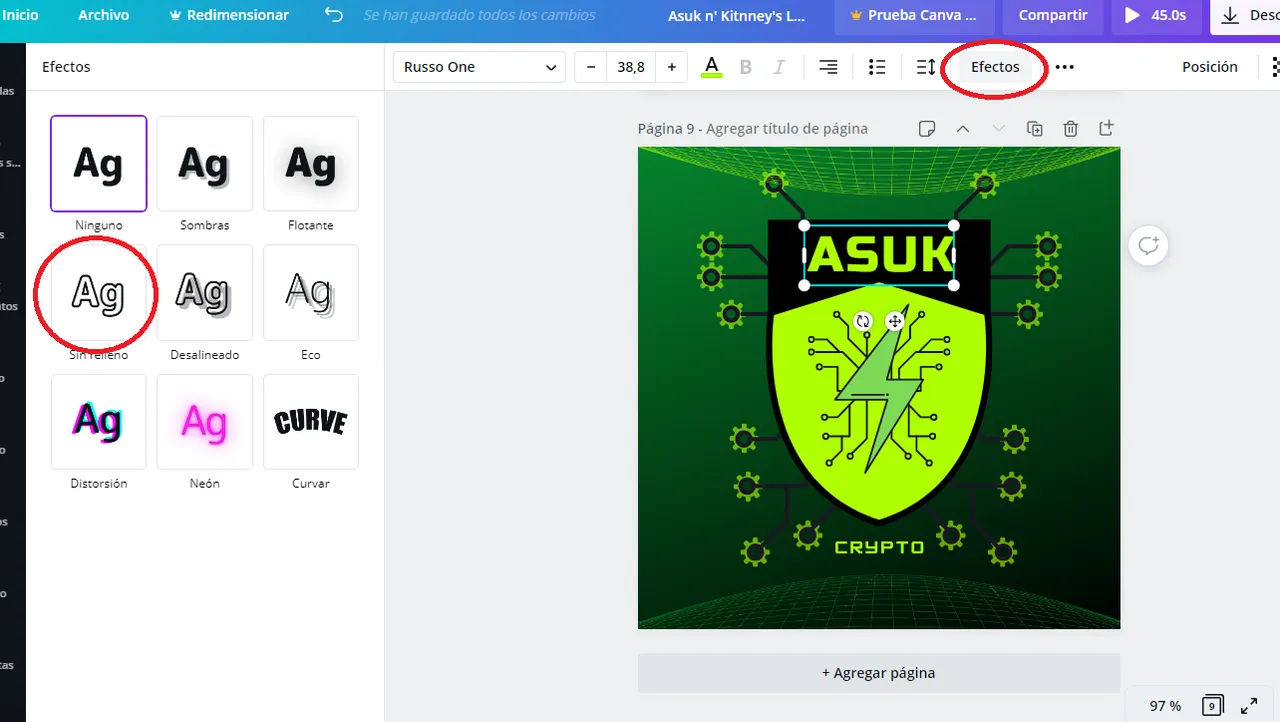The width and height of the screenshot is (1280, 722).
Task: Select Ninguno text effect
Action: tap(98, 163)
